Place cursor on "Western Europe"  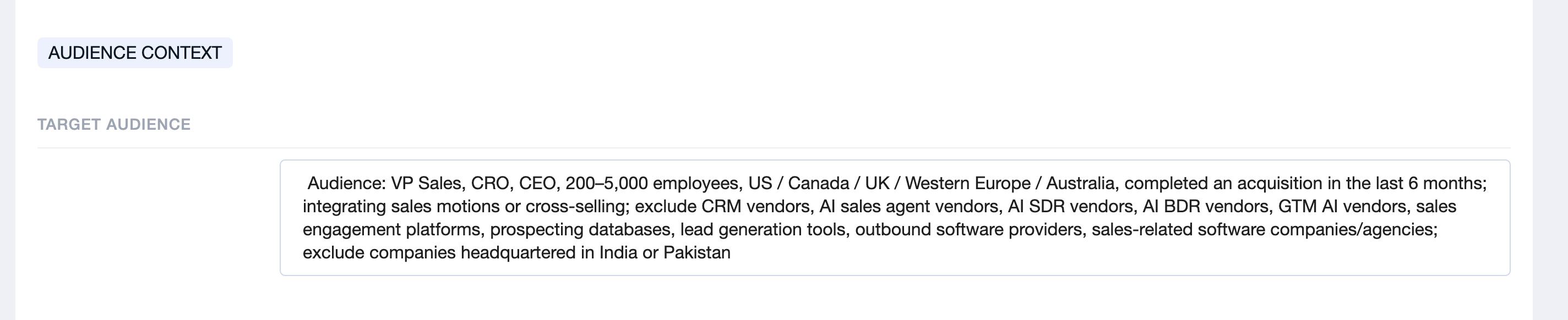click(x=968, y=183)
